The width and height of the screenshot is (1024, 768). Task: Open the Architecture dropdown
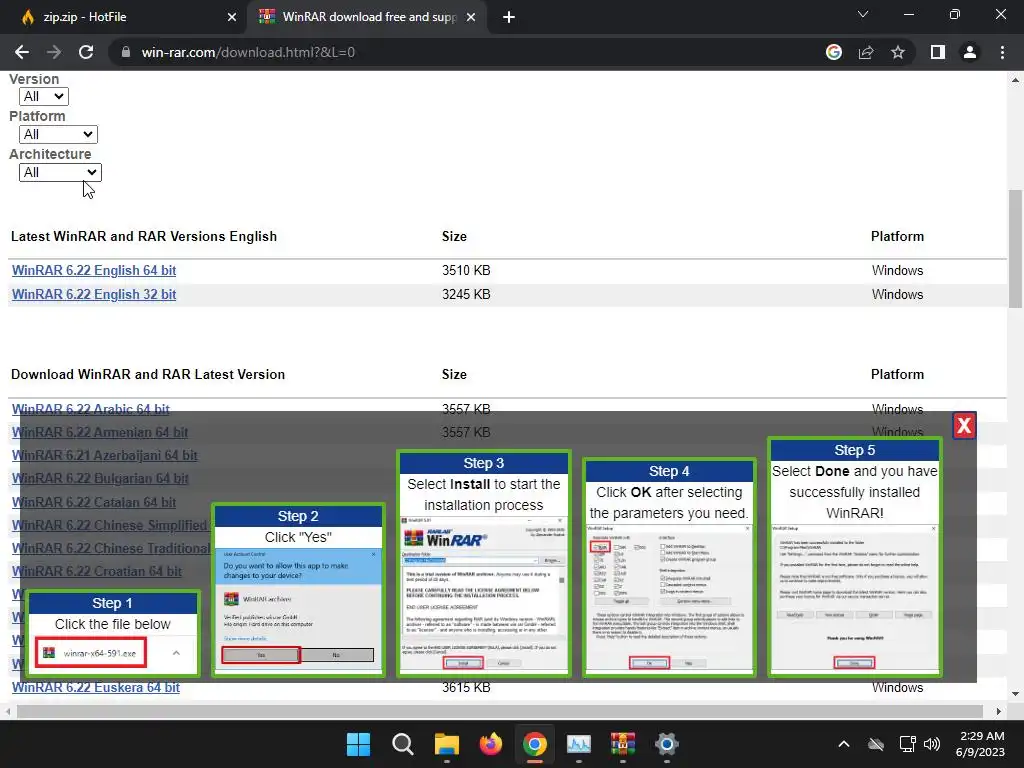pos(60,172)
